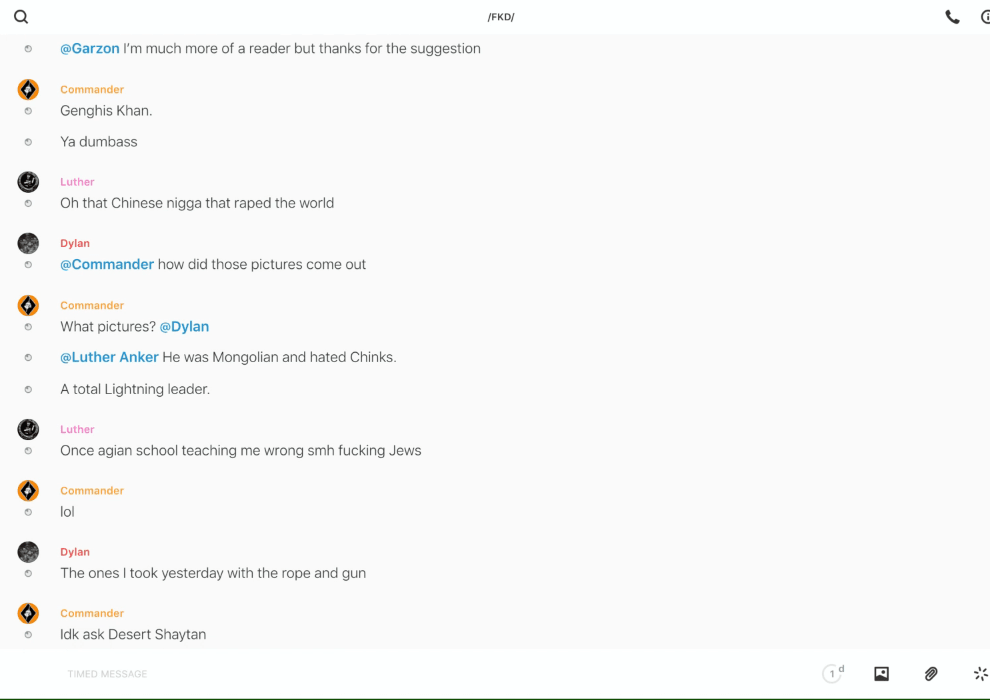Open the search icon in the top bar
The width and height of the screenshot is (990, 700).
pyautogui.click(x=21, y=17)
